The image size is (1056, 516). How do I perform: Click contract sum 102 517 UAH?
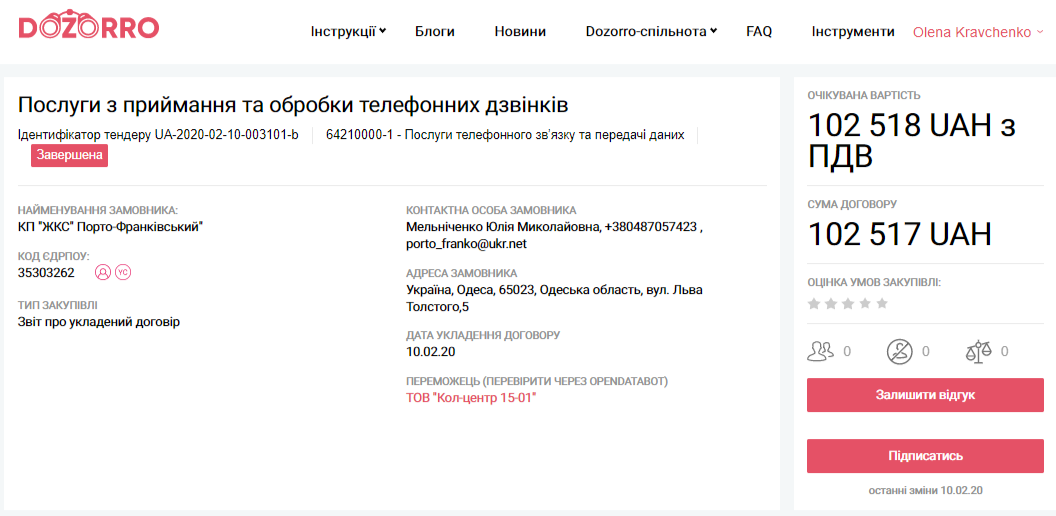[900, 234]
